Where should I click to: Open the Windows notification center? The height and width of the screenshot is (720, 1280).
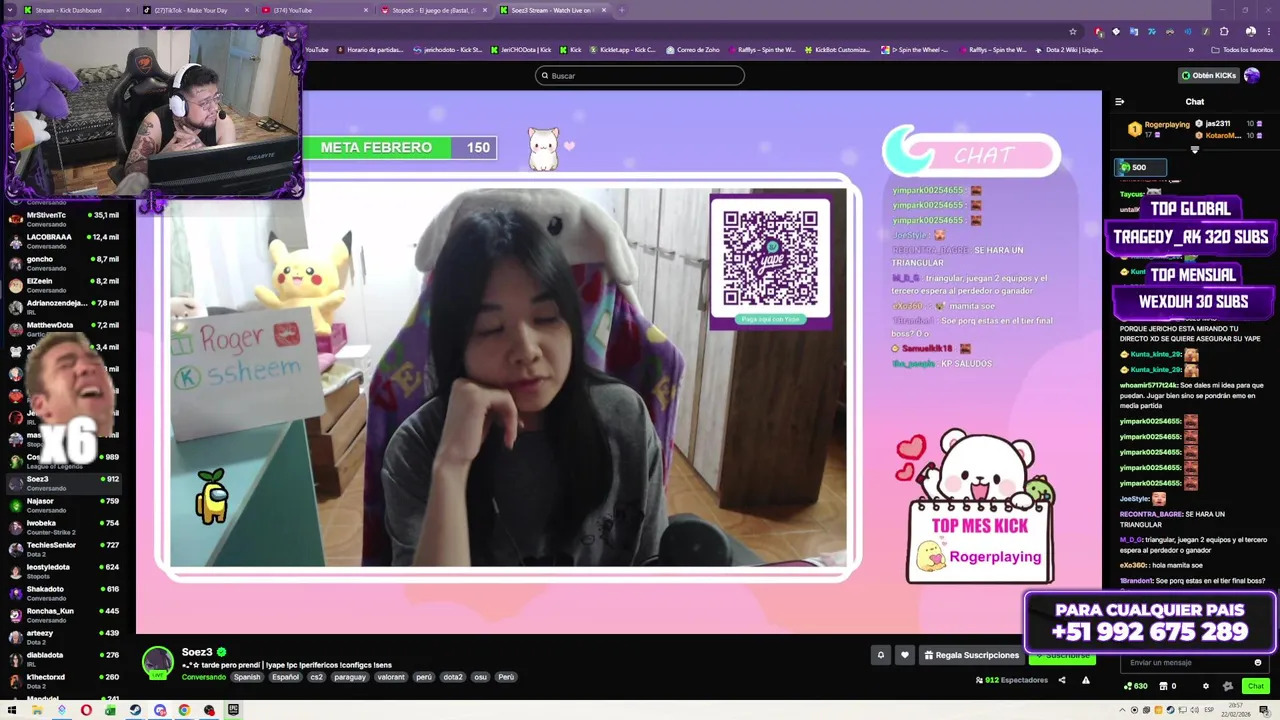(x=1265, y=711)
